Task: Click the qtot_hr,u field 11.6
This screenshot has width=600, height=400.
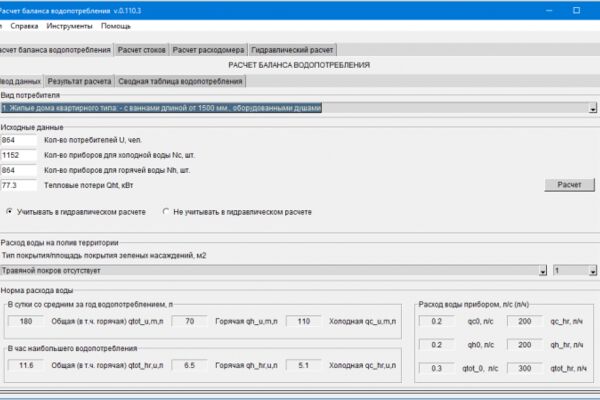Action: point(26,365)
